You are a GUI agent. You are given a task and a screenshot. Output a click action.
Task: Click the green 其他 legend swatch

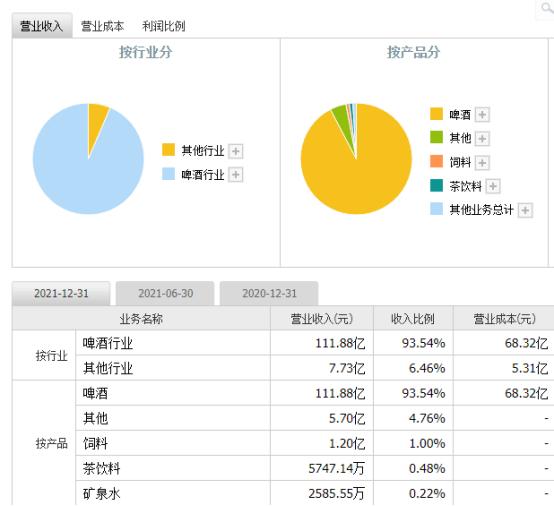coord(436,137)
